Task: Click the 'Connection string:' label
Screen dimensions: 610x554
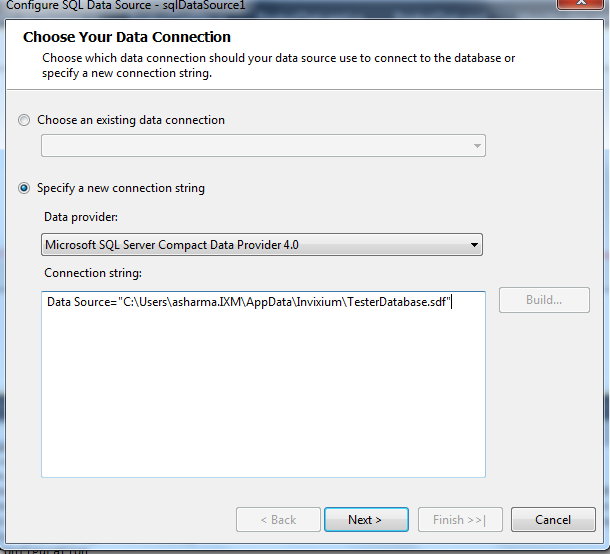Action: tap(93, 273)
